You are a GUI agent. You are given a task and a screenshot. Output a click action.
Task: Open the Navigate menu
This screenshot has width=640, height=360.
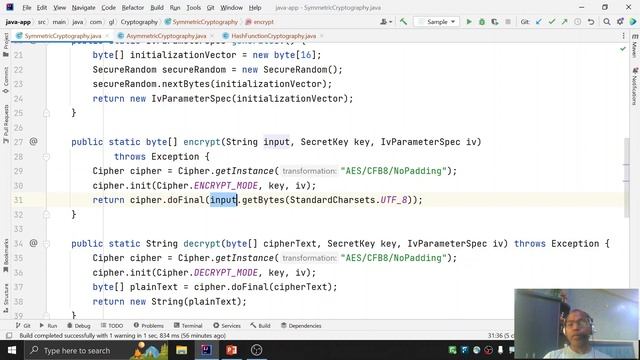[x=83, y=8]
